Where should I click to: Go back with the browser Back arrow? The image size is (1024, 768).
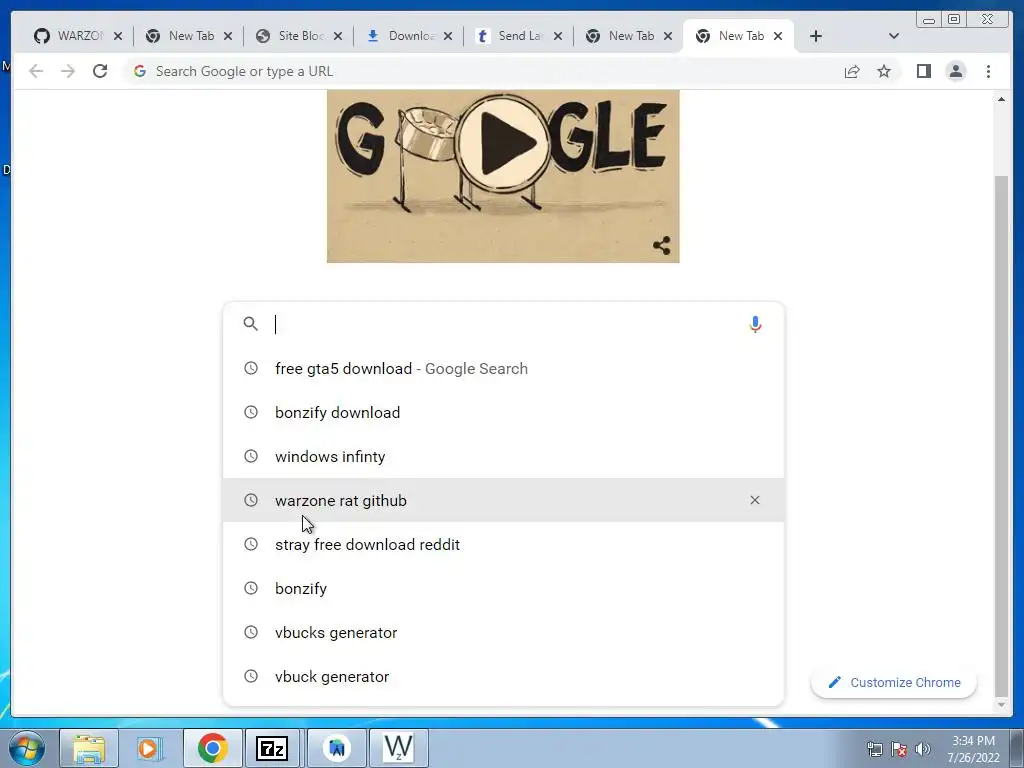(36, 71)
